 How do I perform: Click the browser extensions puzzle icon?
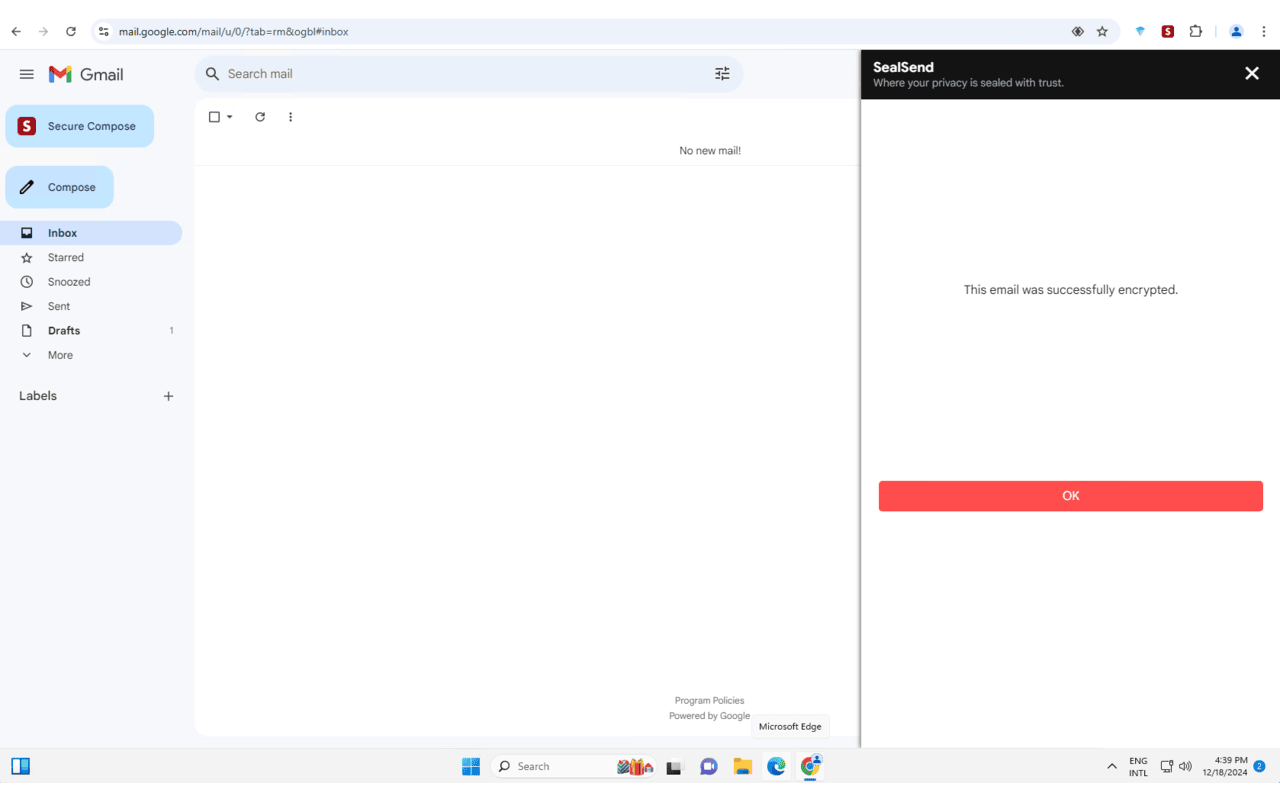pos(1195,31)
